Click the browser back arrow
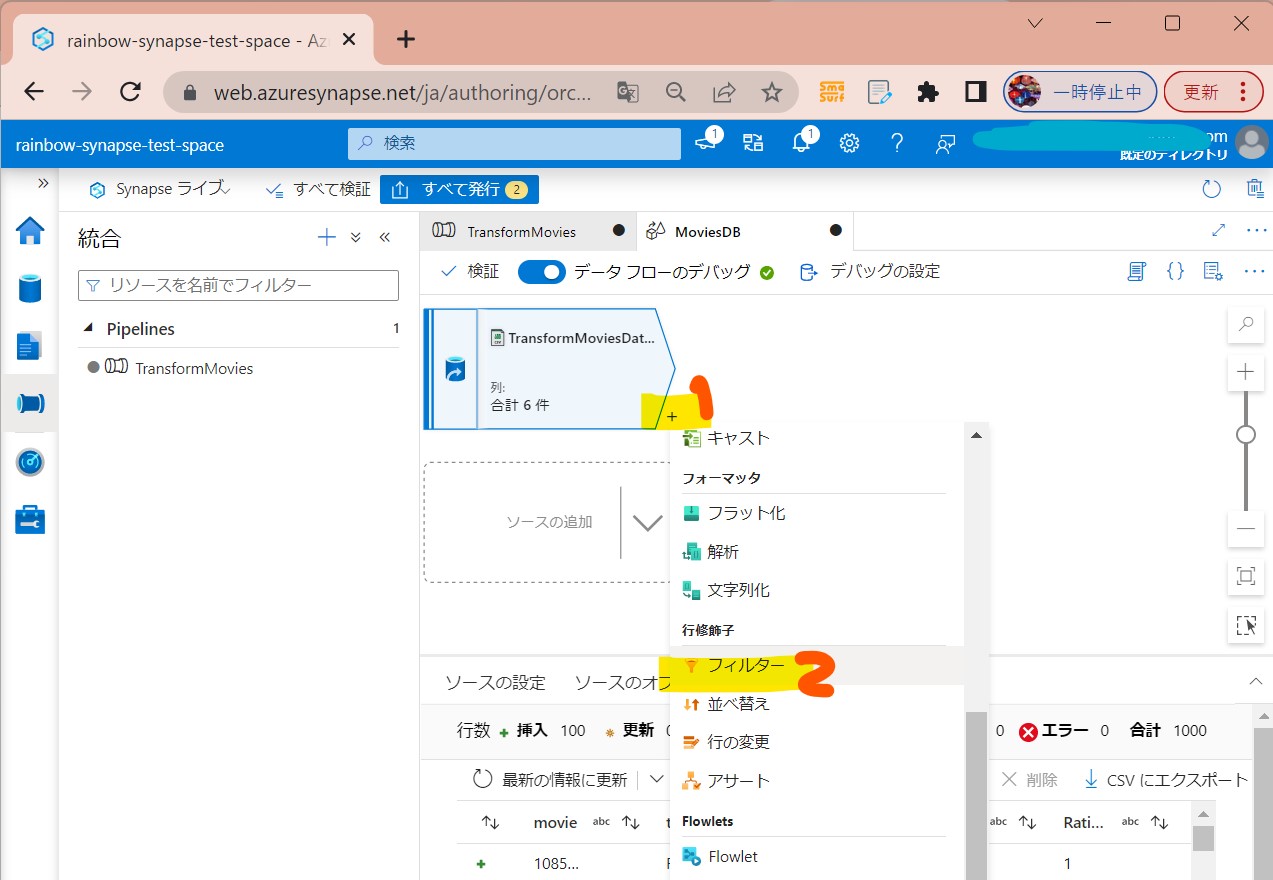Image resolution: width=1273 pixels, height=880 pixels. pyautogui.click(x=34, y=92)
